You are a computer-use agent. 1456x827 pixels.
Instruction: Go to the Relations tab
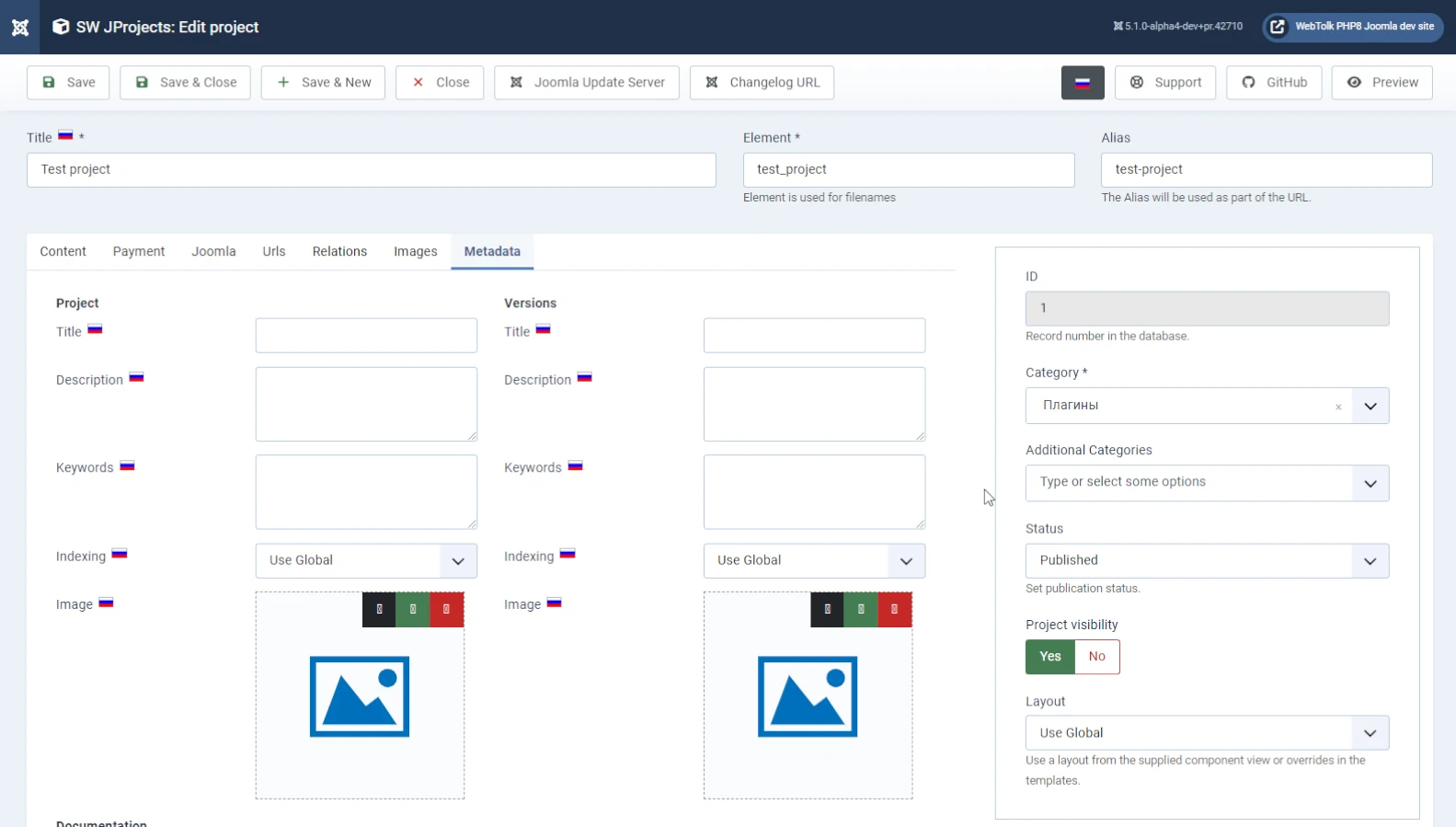tap(339, 251)
